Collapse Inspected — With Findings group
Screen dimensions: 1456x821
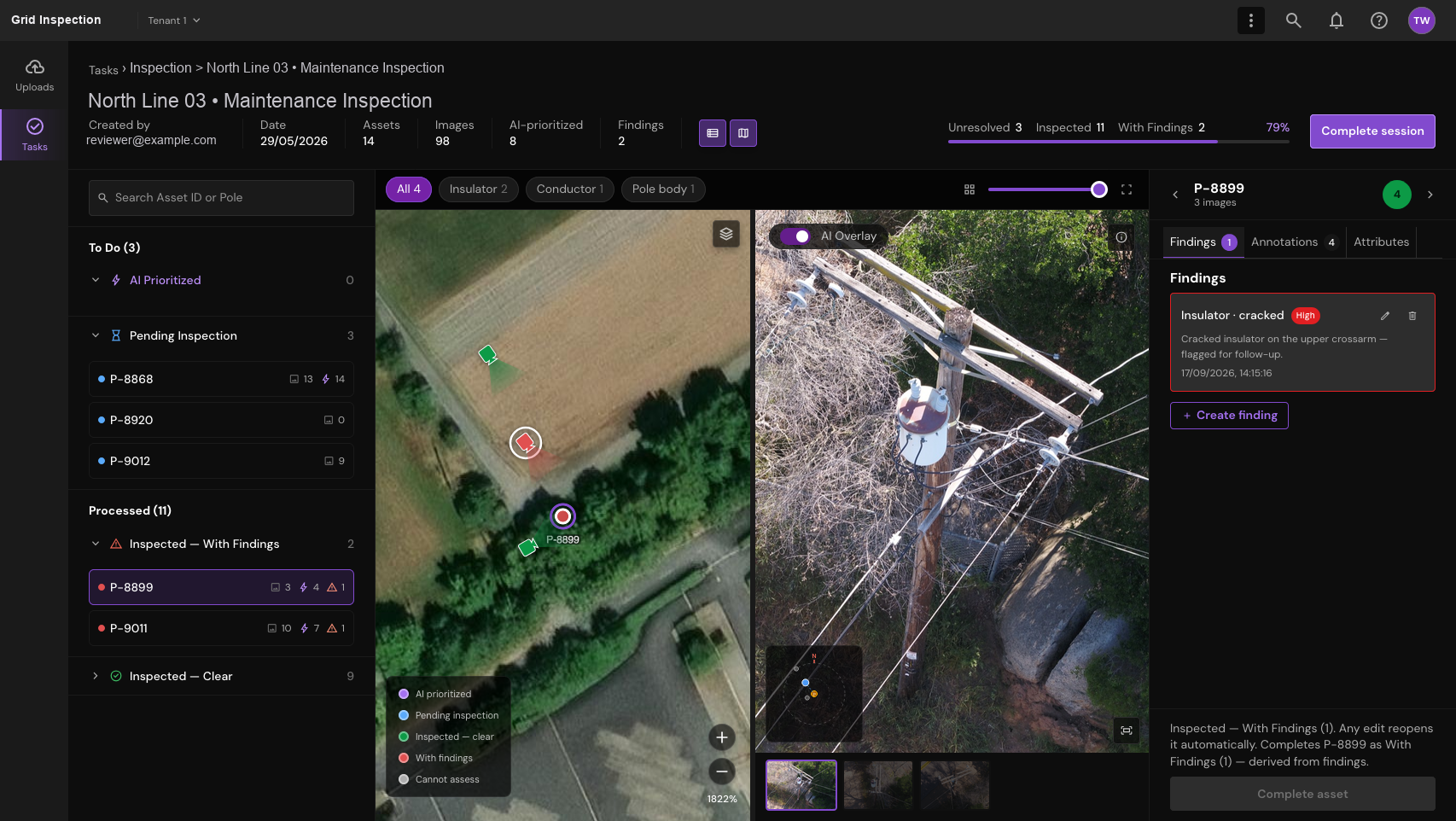click(96, 544)
